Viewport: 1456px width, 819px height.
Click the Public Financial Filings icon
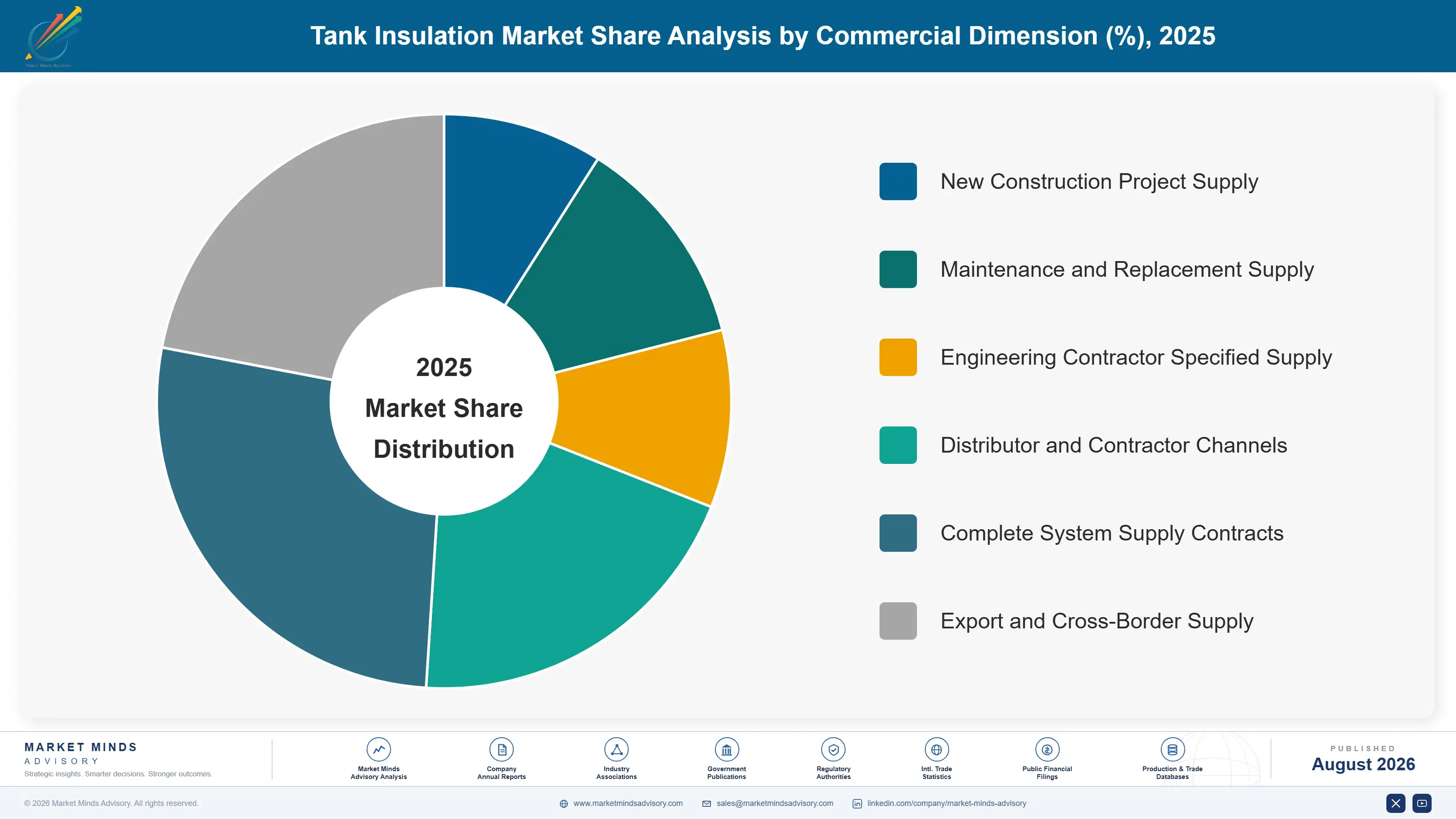1047,749
